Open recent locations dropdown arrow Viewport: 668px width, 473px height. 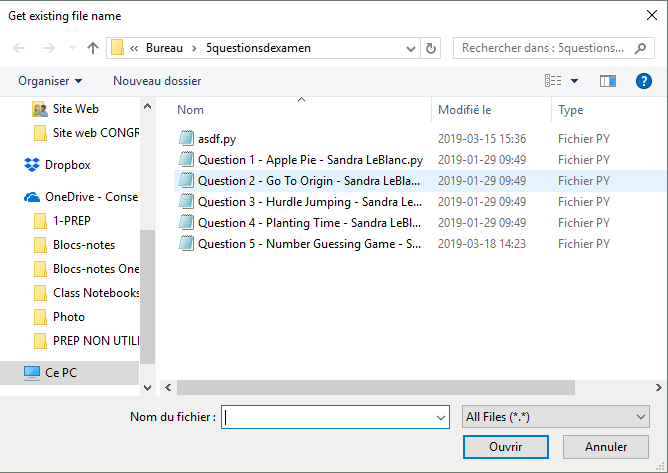(x=72, y=48)
